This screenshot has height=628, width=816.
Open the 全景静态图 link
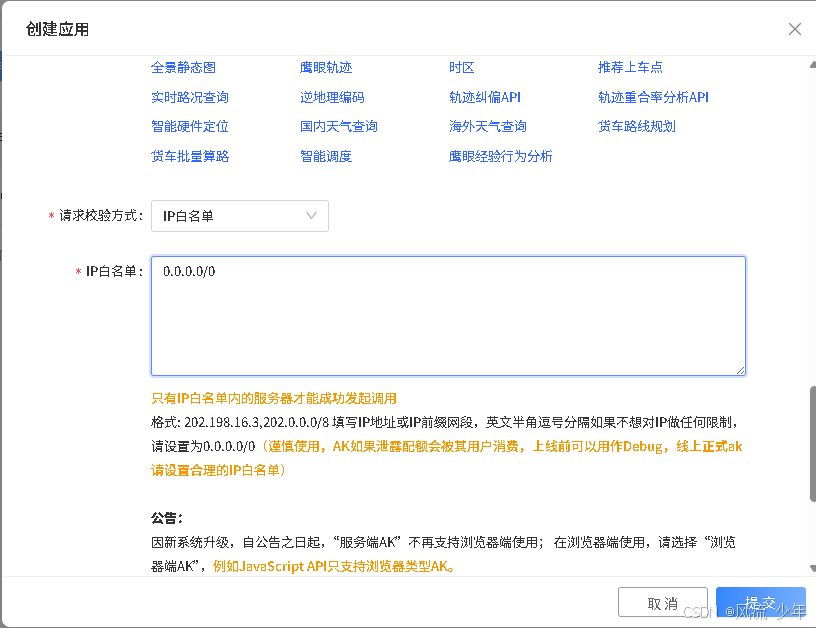182,67
